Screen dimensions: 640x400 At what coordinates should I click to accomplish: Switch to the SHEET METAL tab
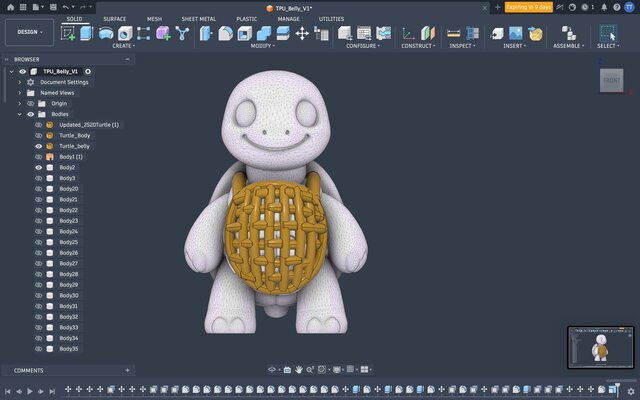click(x=199, y=19)
